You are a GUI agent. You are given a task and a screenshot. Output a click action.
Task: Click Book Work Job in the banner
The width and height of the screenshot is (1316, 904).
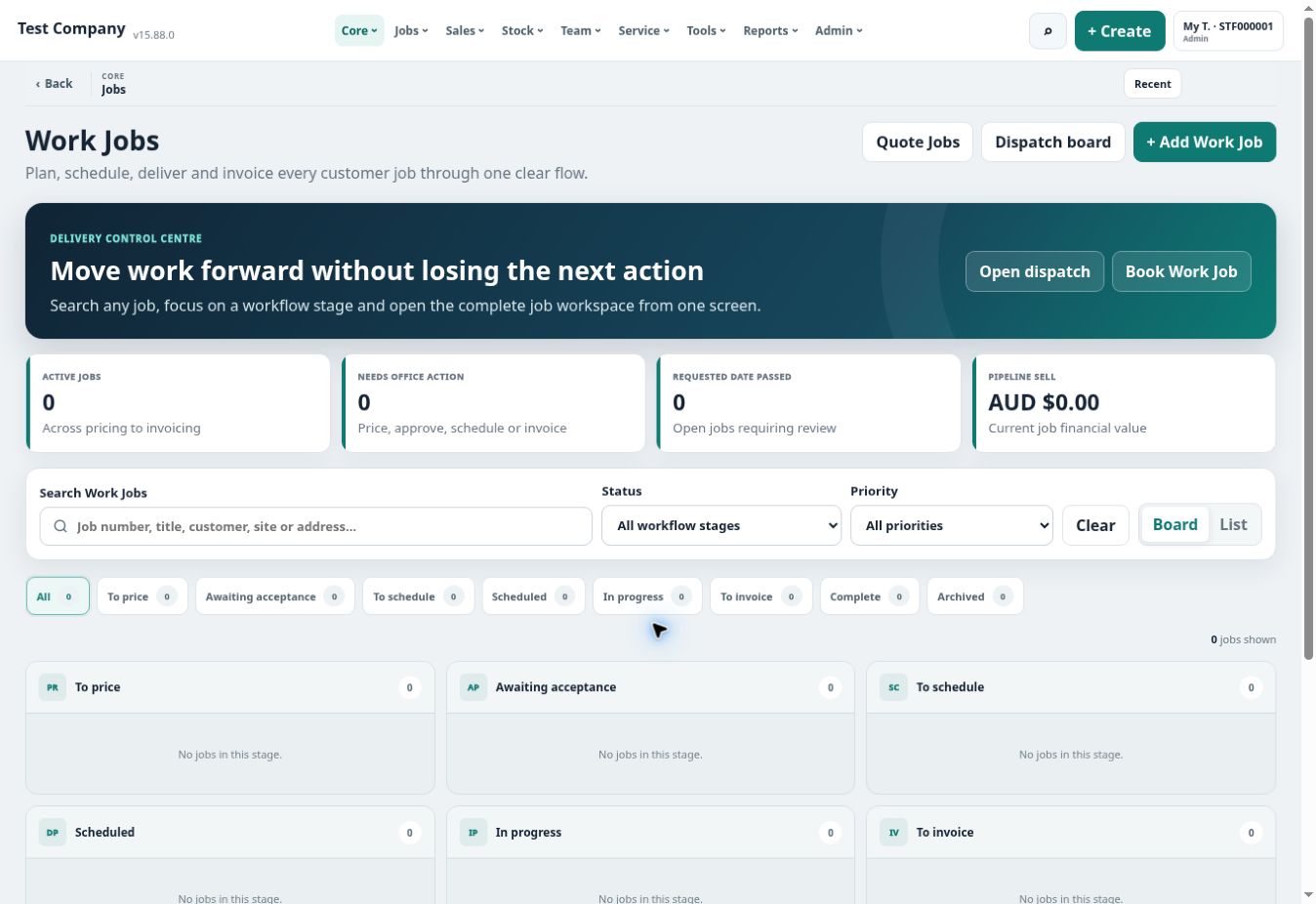[x=1181, y=271]
